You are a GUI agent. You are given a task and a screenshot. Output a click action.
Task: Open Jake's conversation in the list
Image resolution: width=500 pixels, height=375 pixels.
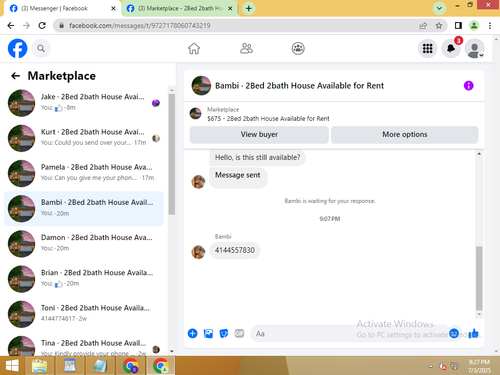click(83, 103)
